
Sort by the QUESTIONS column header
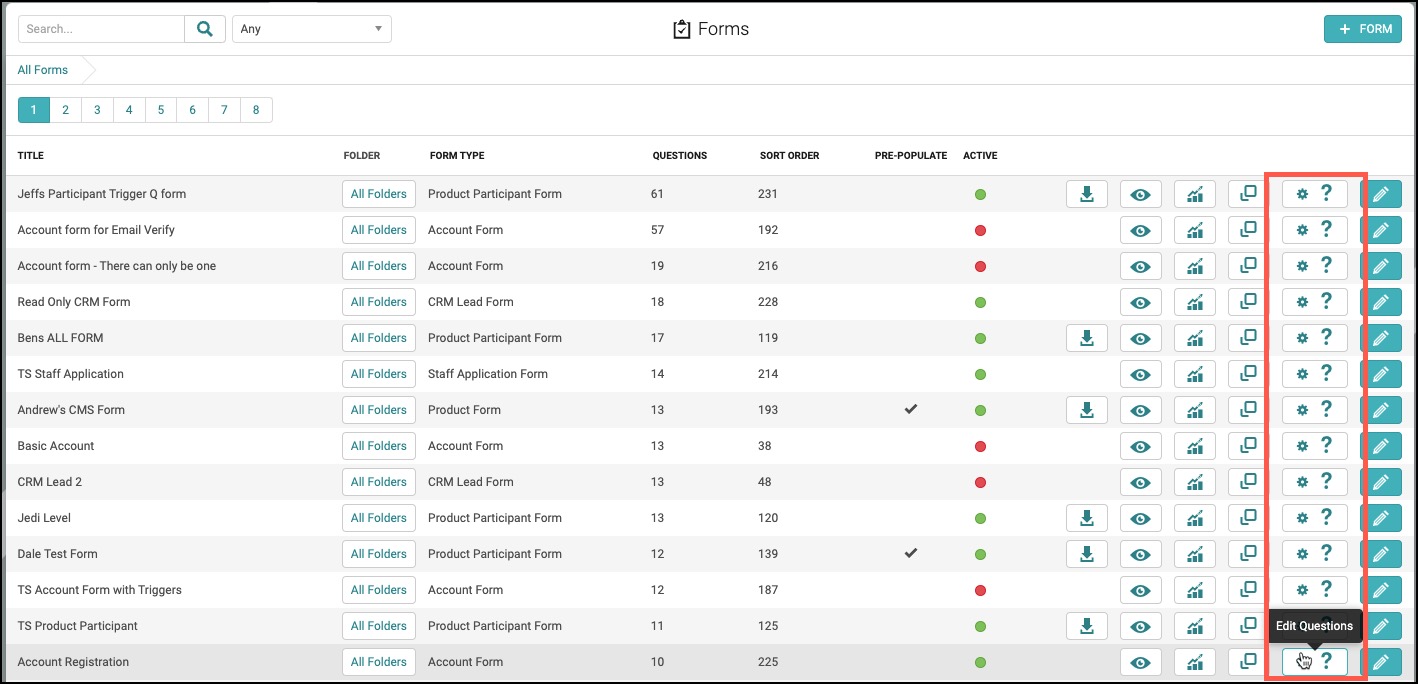pyautogui.click(x=680, y=156)
